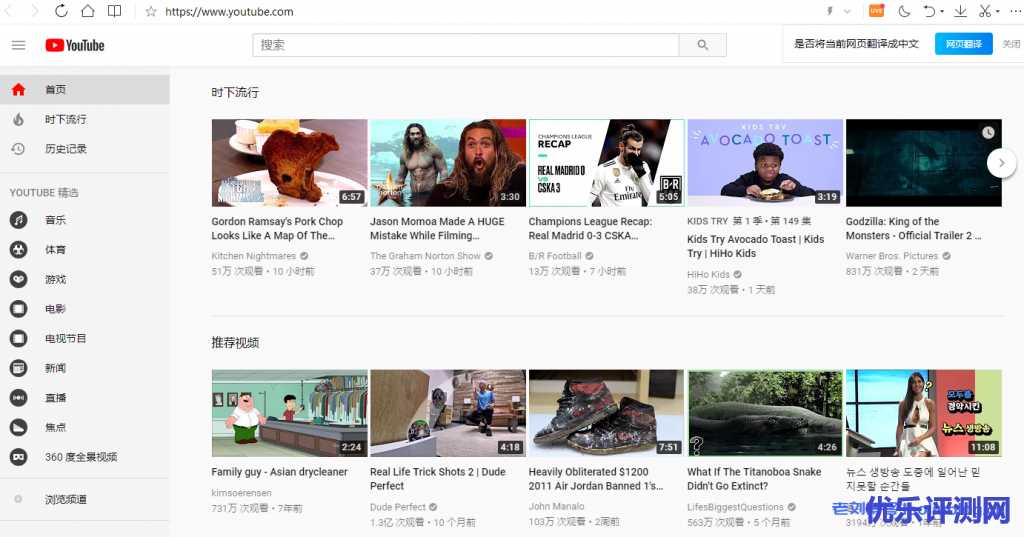Open Korean news broadcast video thumbnail
Viewport: 1024px width, 537px height.
[x=923, y=413]
